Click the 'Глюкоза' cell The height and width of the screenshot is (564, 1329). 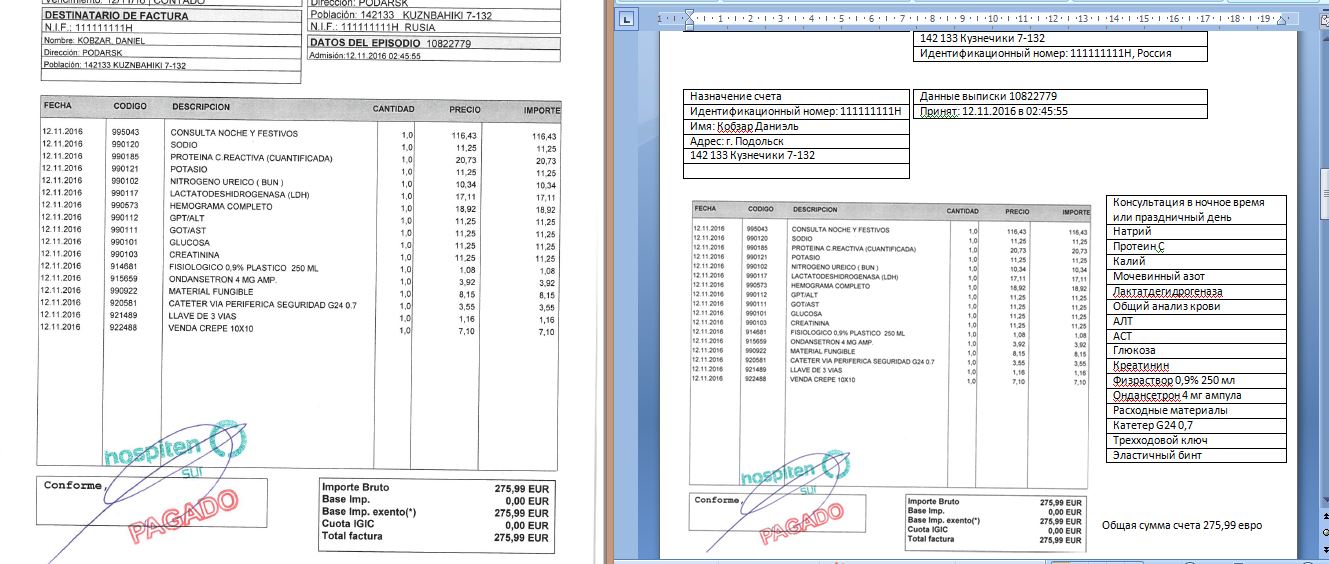[x=1197, y=351]
